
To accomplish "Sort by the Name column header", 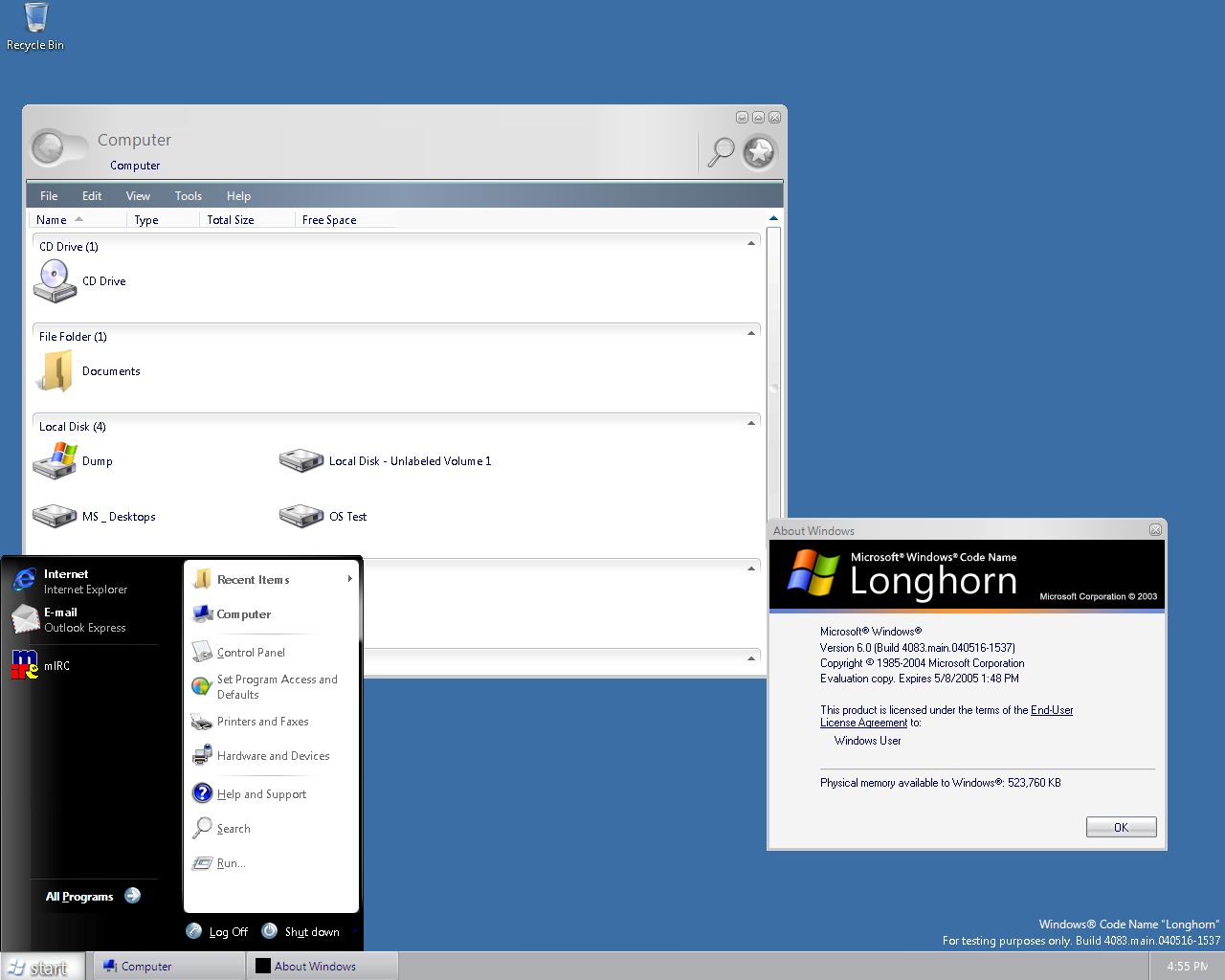I will 78,220.
